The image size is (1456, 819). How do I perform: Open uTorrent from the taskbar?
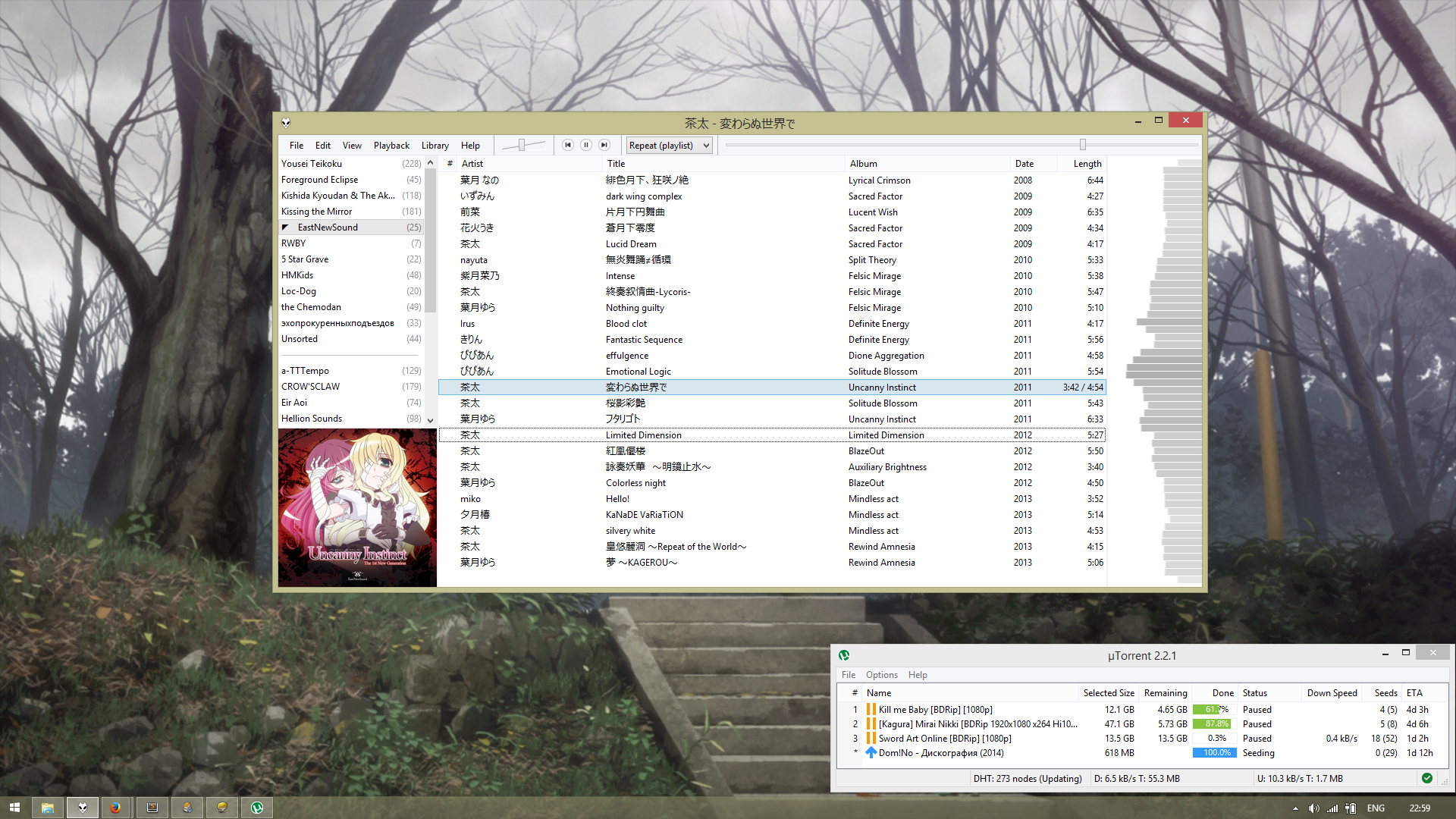point(257,808)
